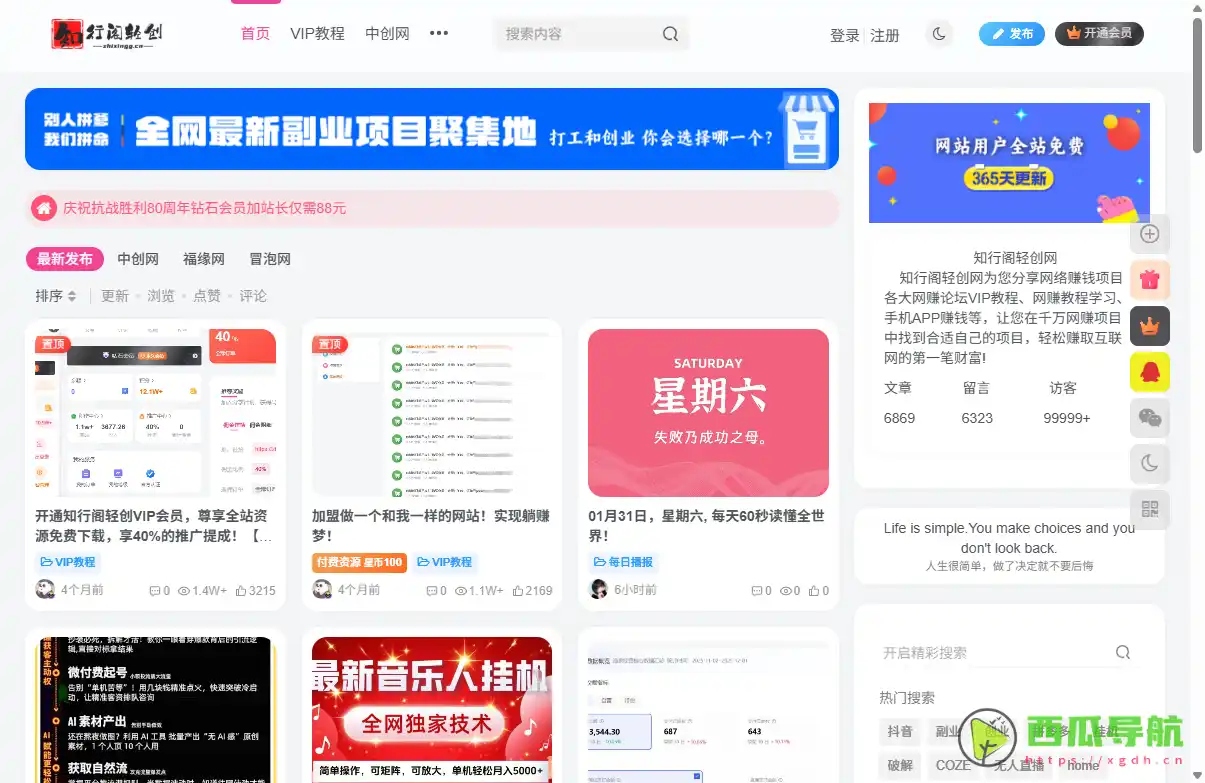
Task: Click the magnifier icon in search bar
Action: (670, 34)
